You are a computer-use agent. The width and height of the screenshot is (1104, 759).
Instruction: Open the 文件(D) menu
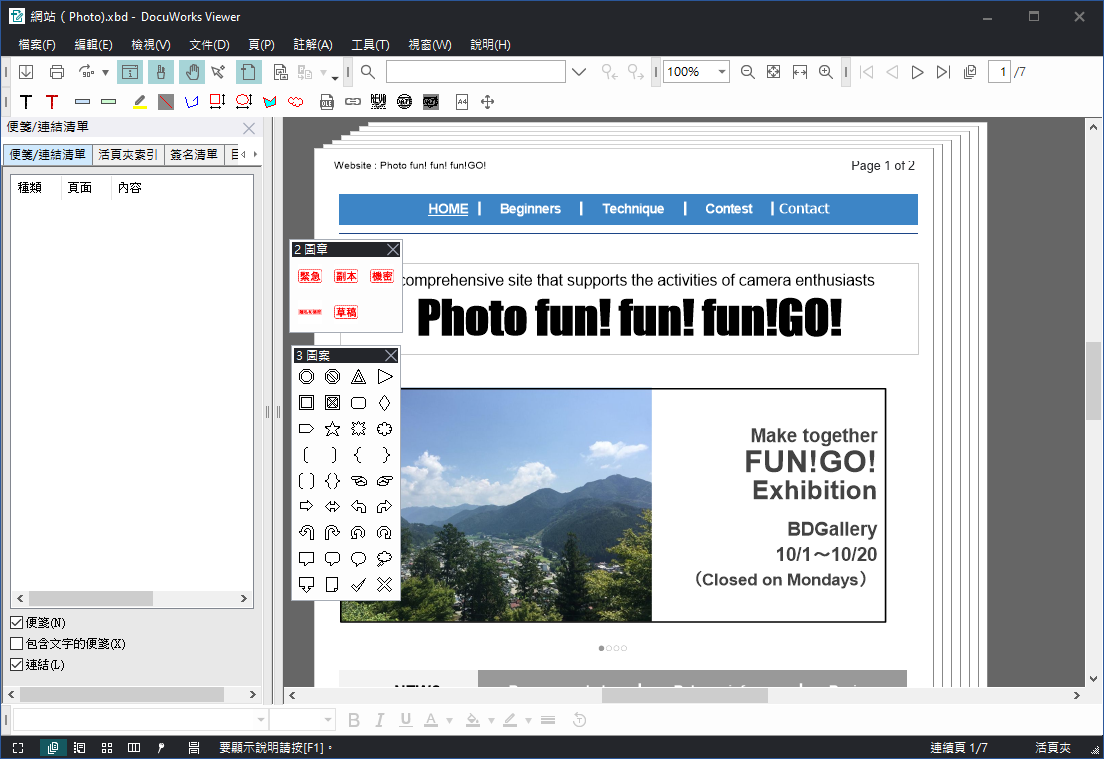point(209,44)
